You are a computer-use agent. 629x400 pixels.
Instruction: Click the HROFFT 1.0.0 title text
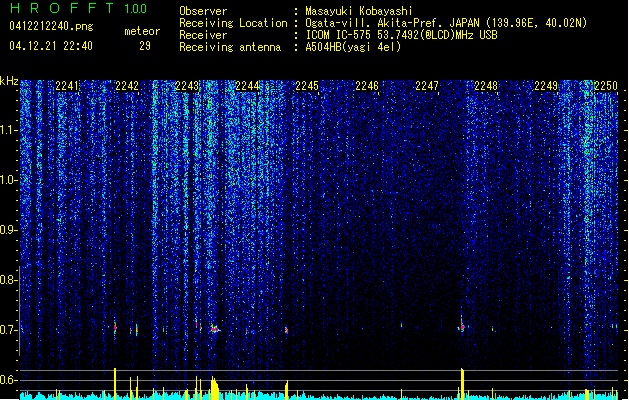pos(78,8)
